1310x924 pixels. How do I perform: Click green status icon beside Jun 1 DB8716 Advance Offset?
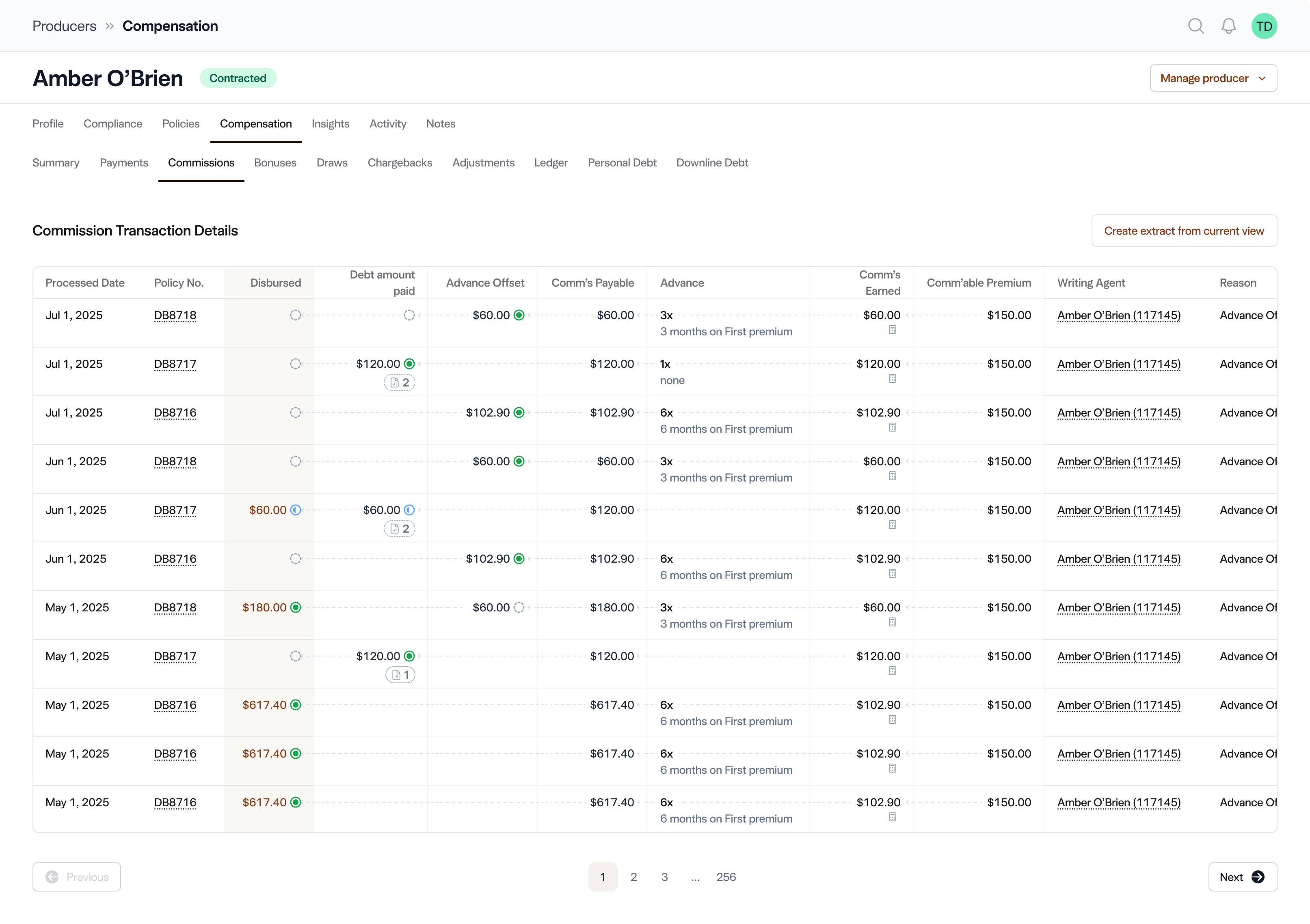(x=519, y=559)
